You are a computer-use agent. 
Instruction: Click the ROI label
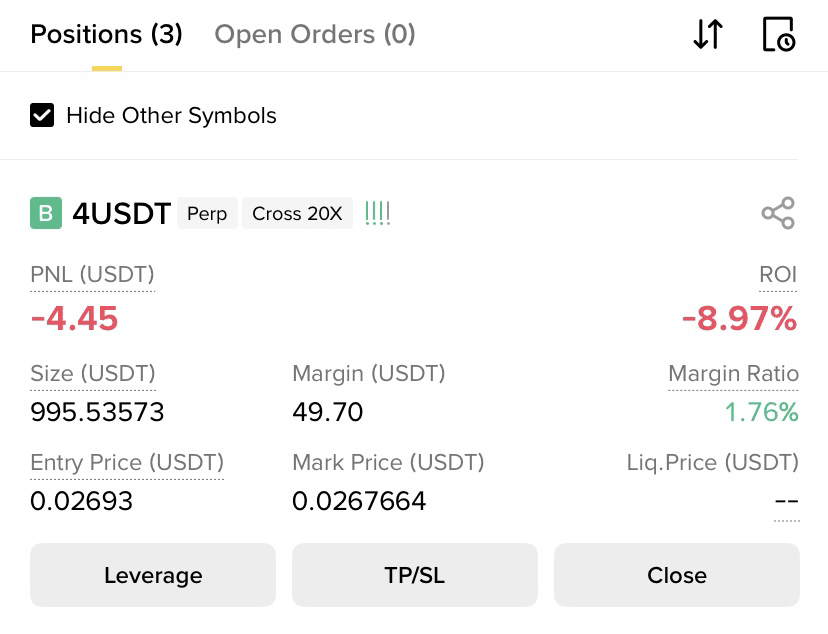tap(778, 275)
